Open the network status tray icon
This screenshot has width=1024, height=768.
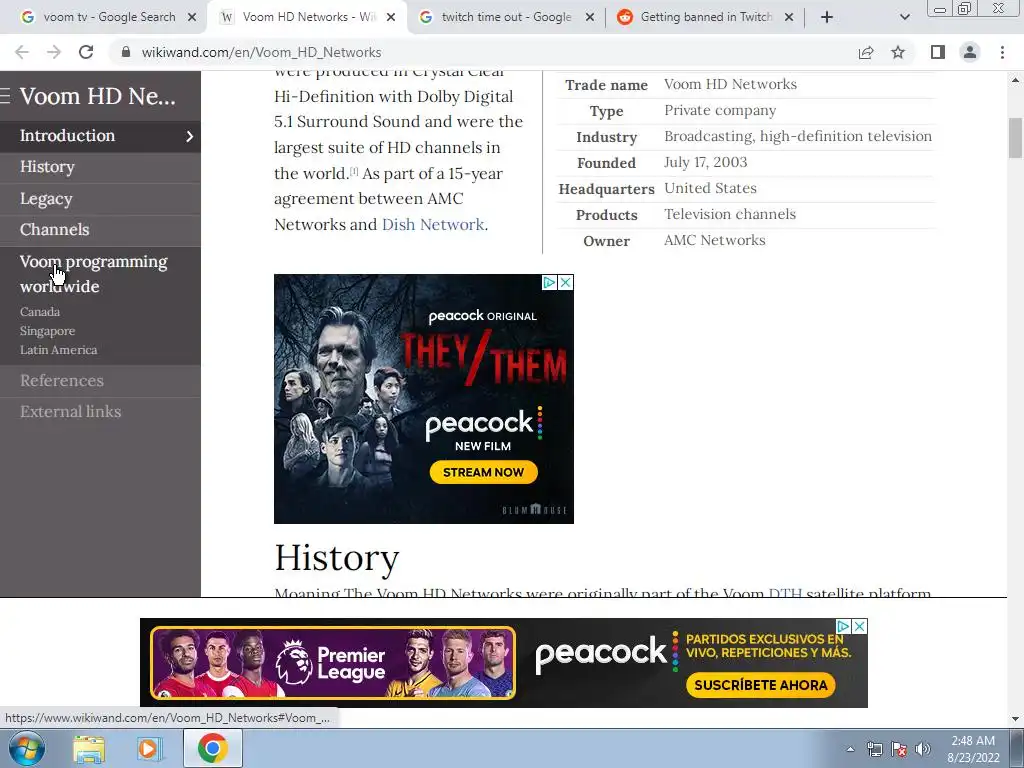pos(874,749)
